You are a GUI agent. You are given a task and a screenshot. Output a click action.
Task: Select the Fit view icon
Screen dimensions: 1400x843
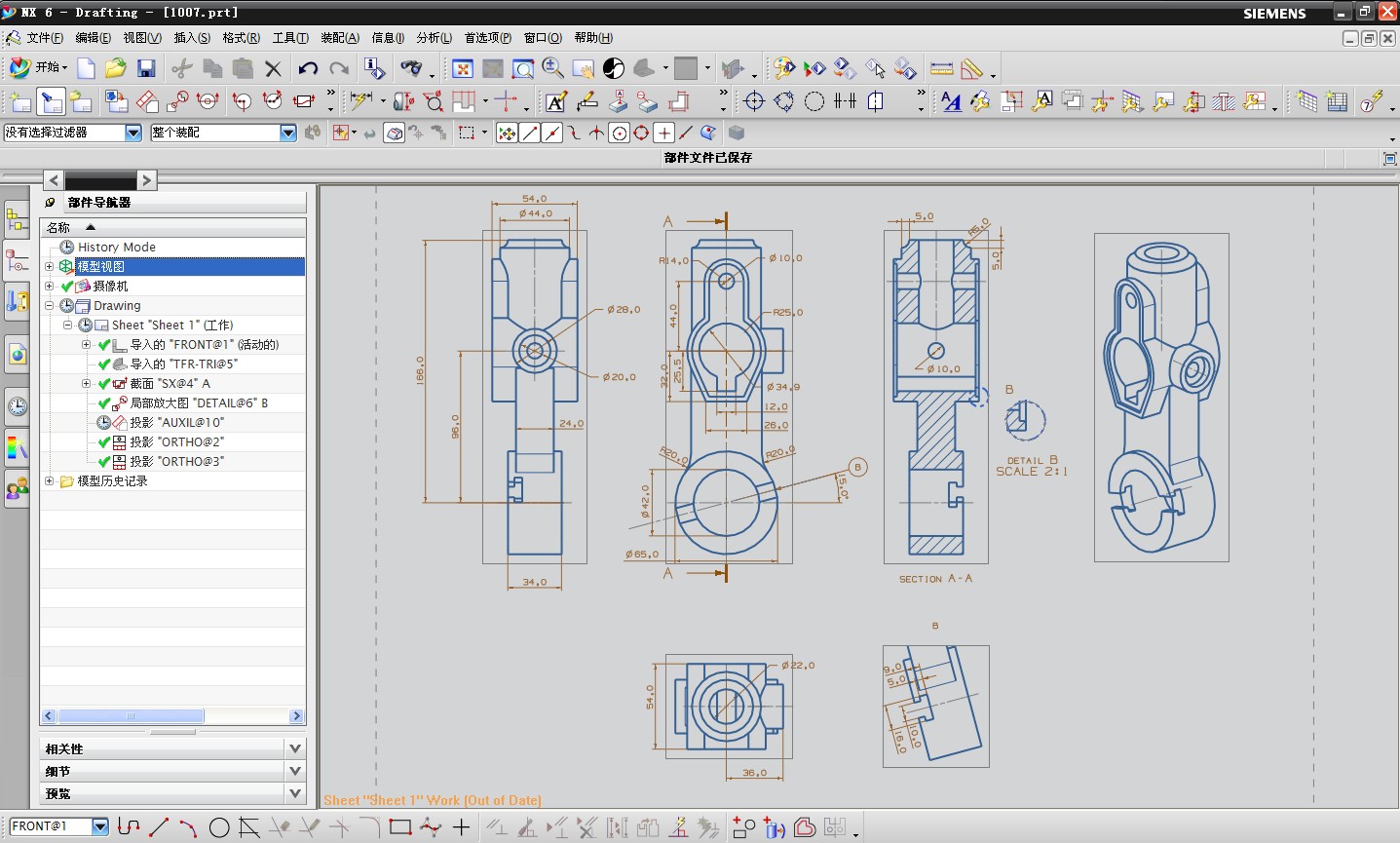point(463,68)
